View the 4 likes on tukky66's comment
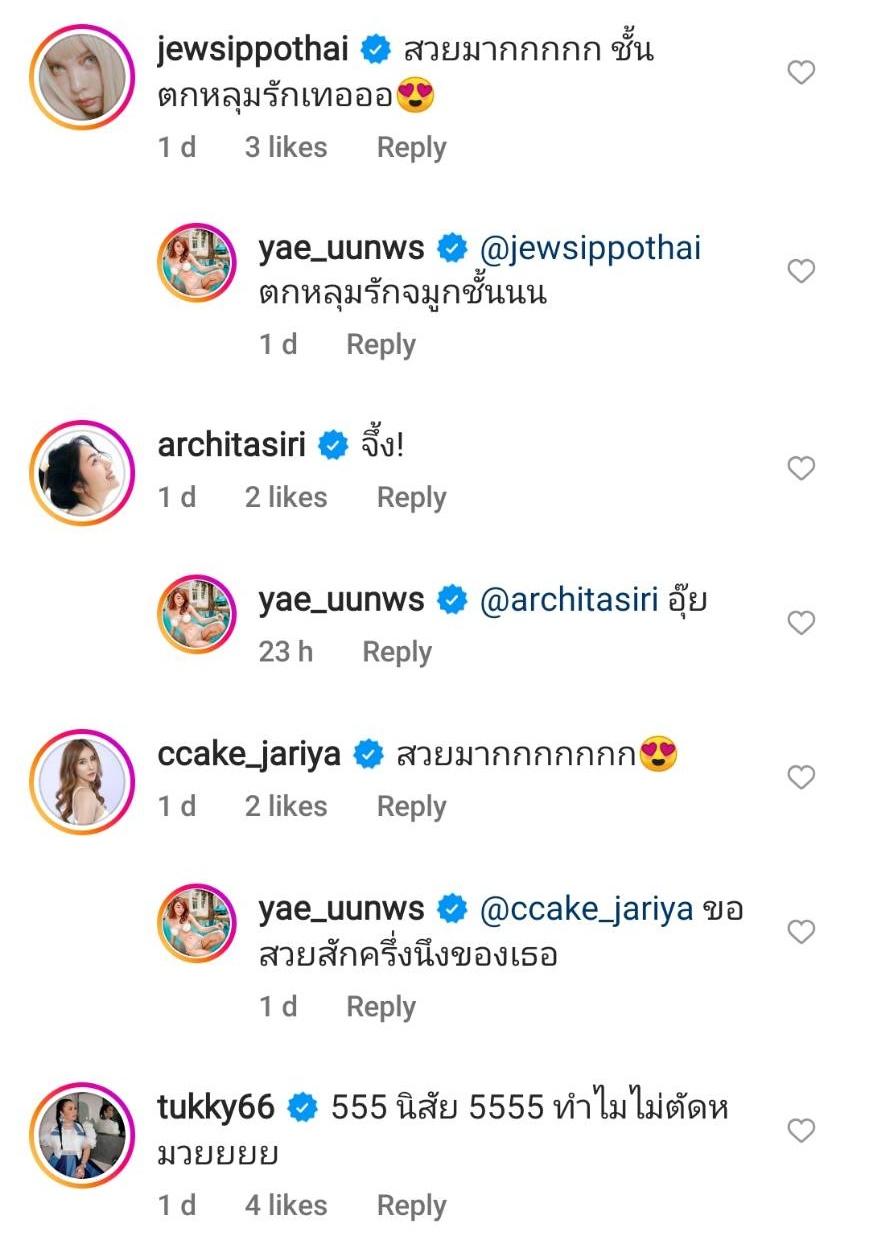Image resolution: width=869 pixels, height=1255 pixels. click(286, 1207)
